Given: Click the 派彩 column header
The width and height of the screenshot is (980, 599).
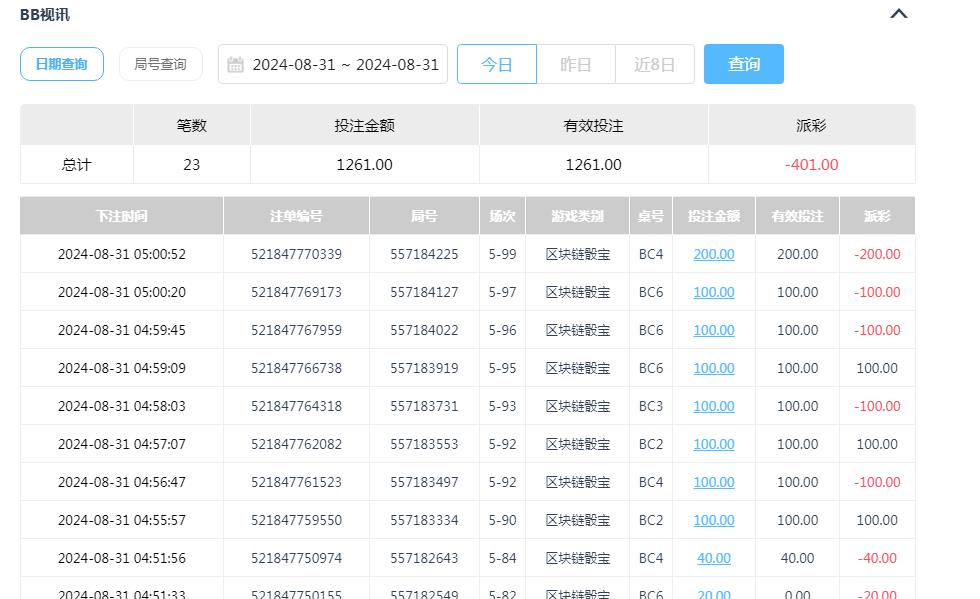Looking at the screenshot, I should [877, 214].
